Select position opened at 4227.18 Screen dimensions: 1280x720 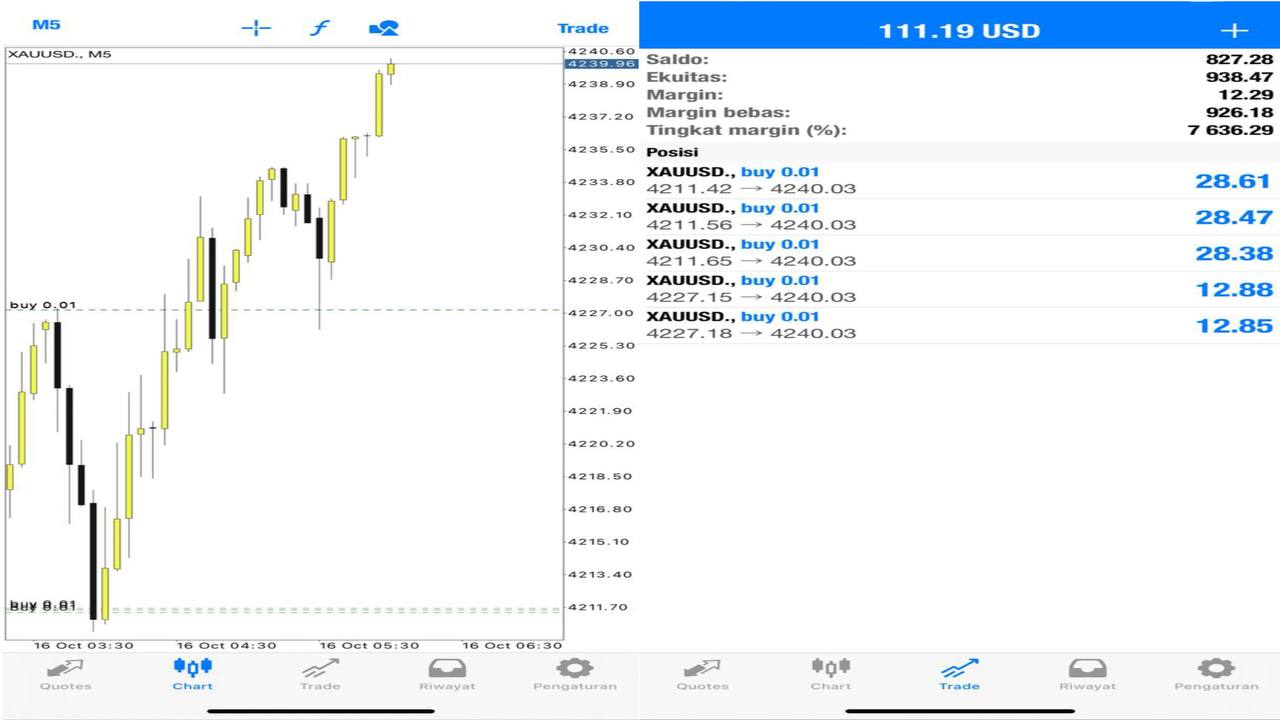pyautogui.click(x=960, y=325)
